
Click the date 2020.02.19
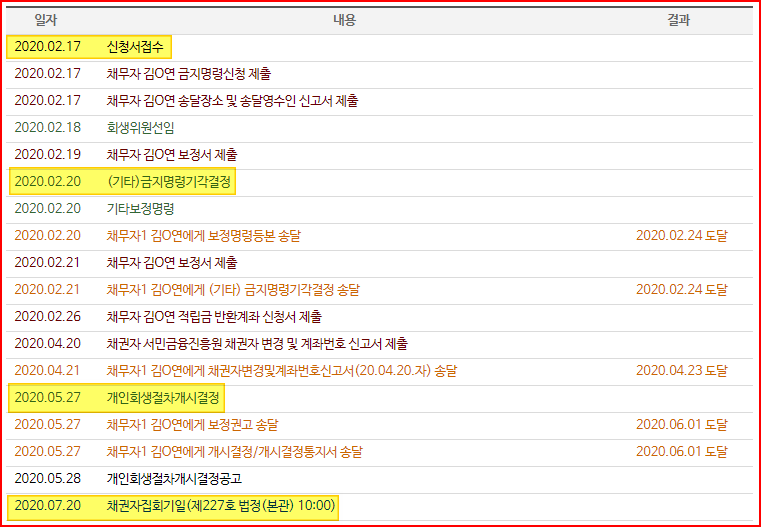(48, 155)
